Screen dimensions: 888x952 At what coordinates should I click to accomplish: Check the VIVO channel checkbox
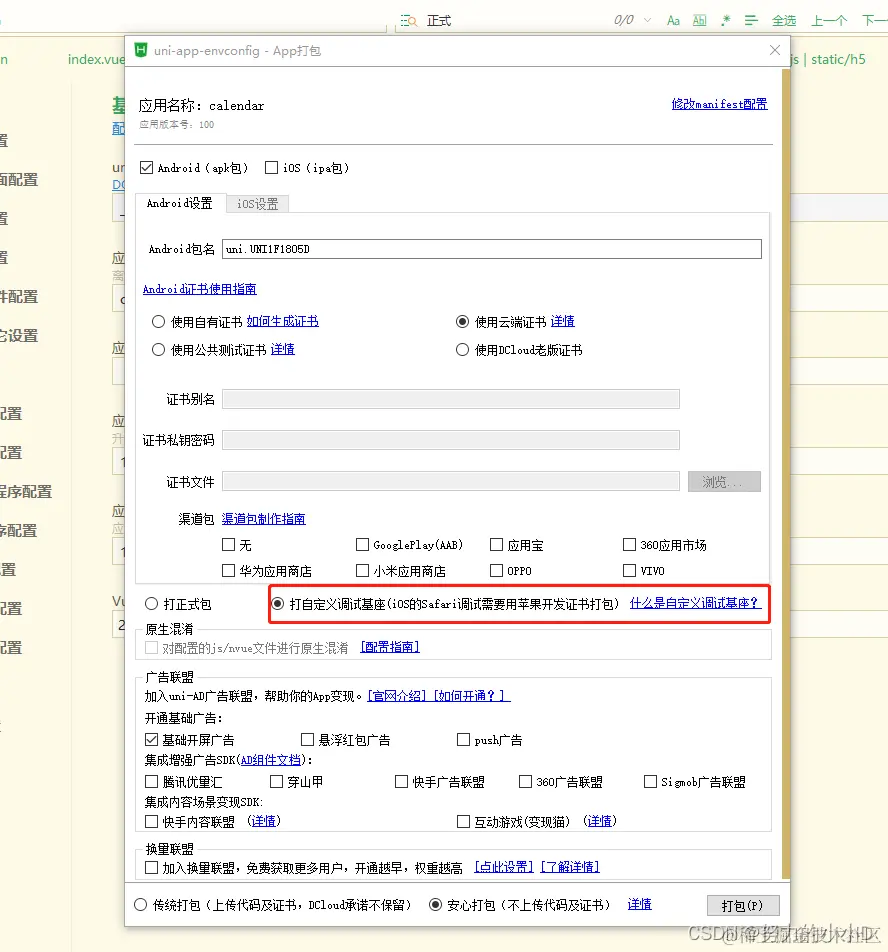click(629, 571)
